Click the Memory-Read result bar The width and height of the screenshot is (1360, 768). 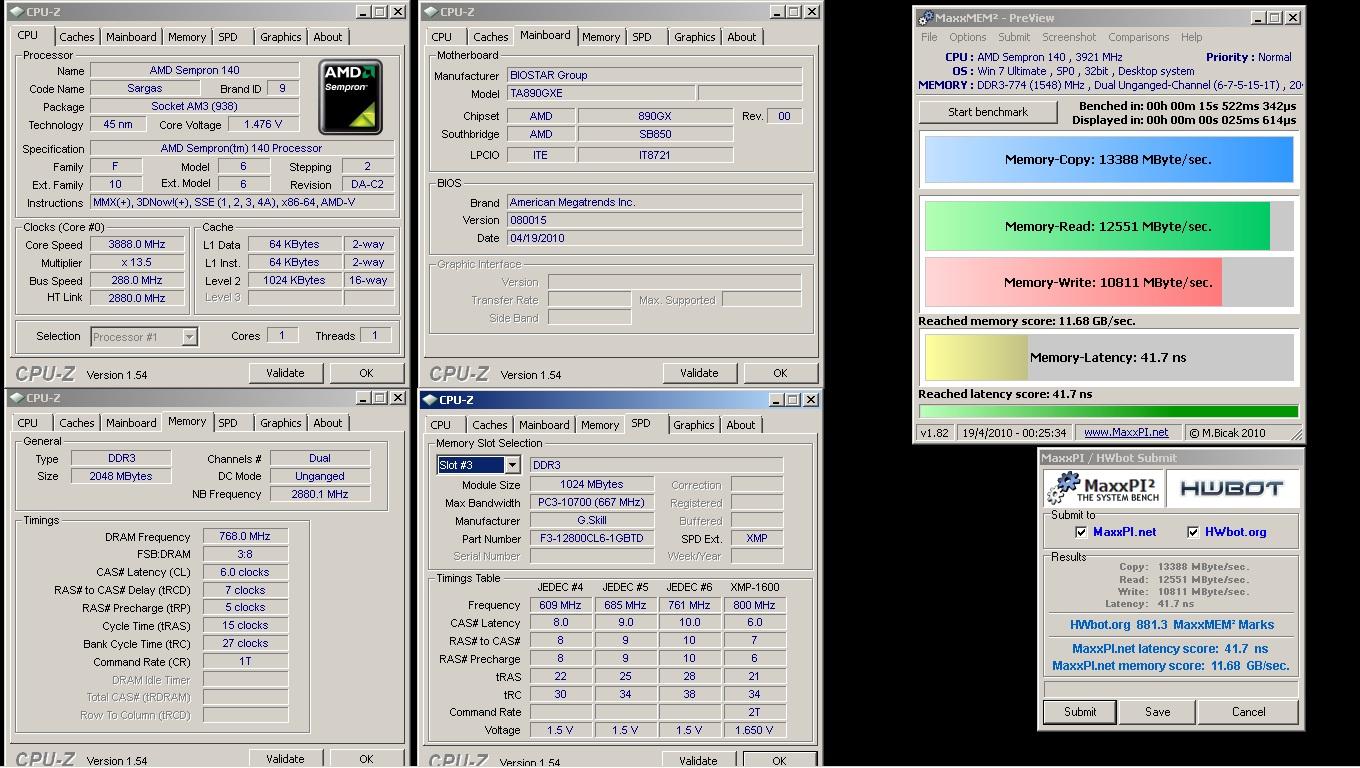tap(1108, 226)
